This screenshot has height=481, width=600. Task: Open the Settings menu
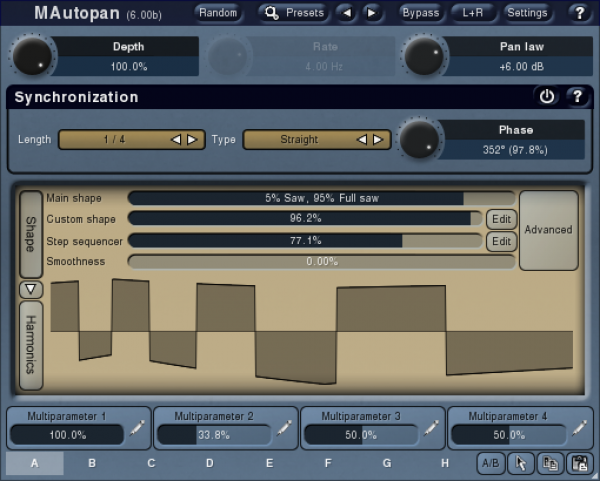coord(527,13)
